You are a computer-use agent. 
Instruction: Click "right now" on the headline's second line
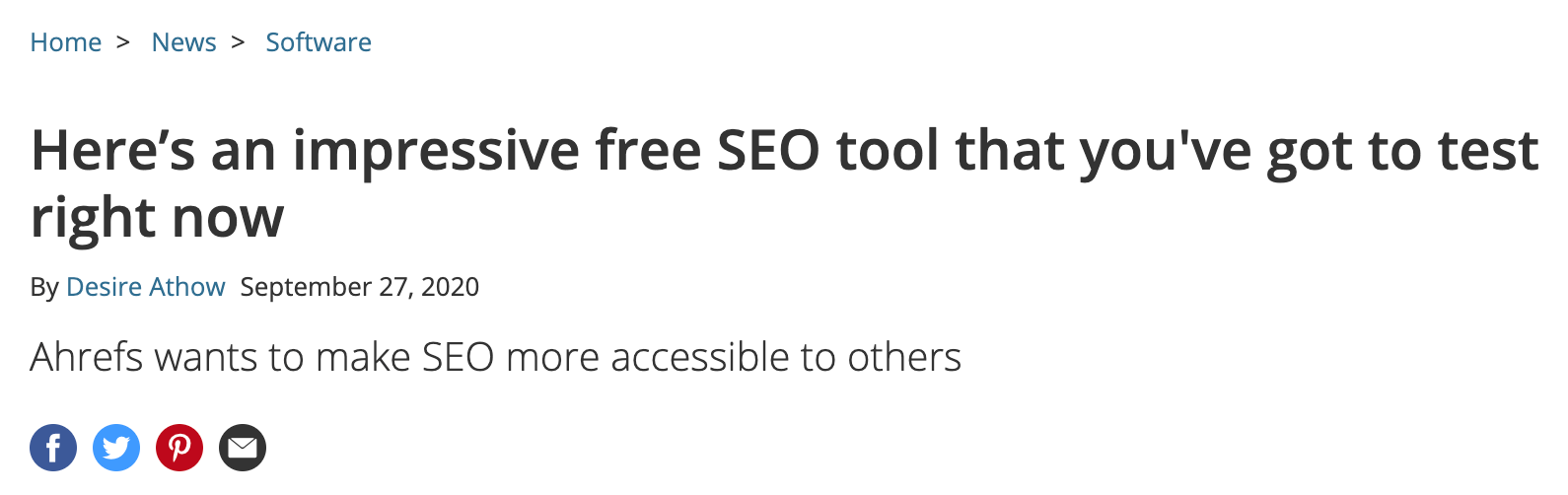pyautogui.click(x=158, y=218)
